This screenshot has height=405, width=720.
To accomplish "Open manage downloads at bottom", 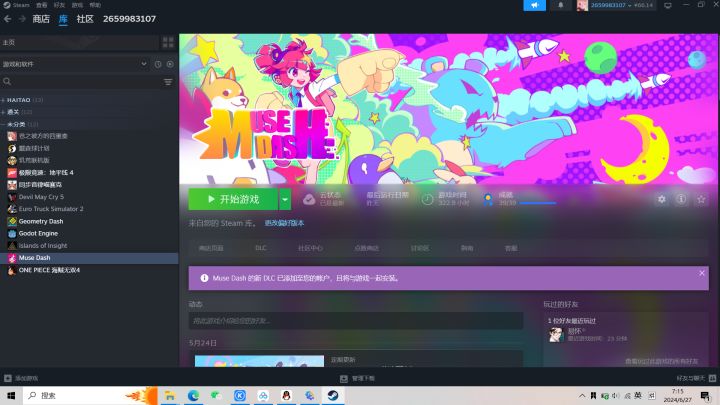I will point(357,378).
